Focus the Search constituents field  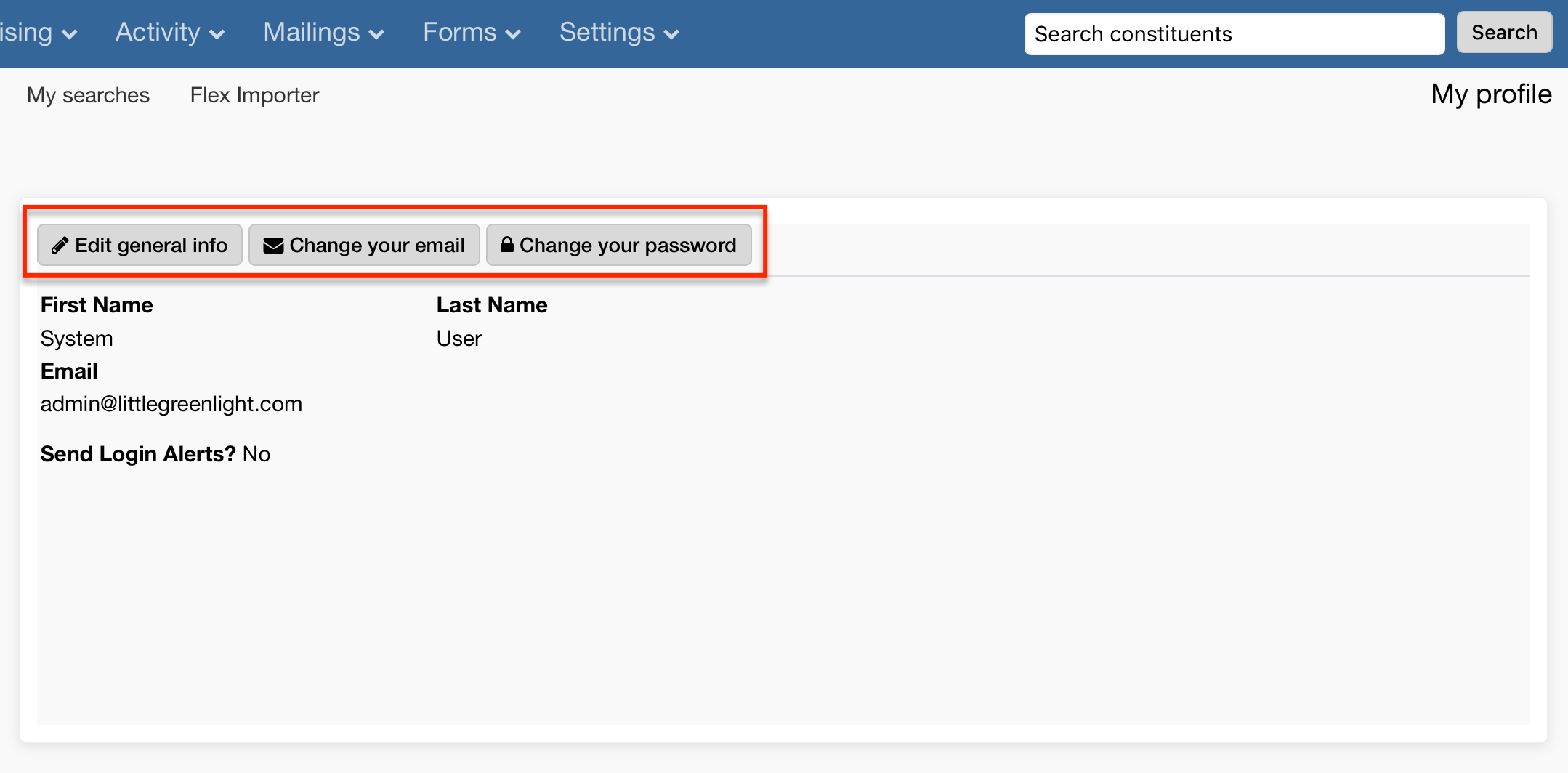tap(1234, 34)
